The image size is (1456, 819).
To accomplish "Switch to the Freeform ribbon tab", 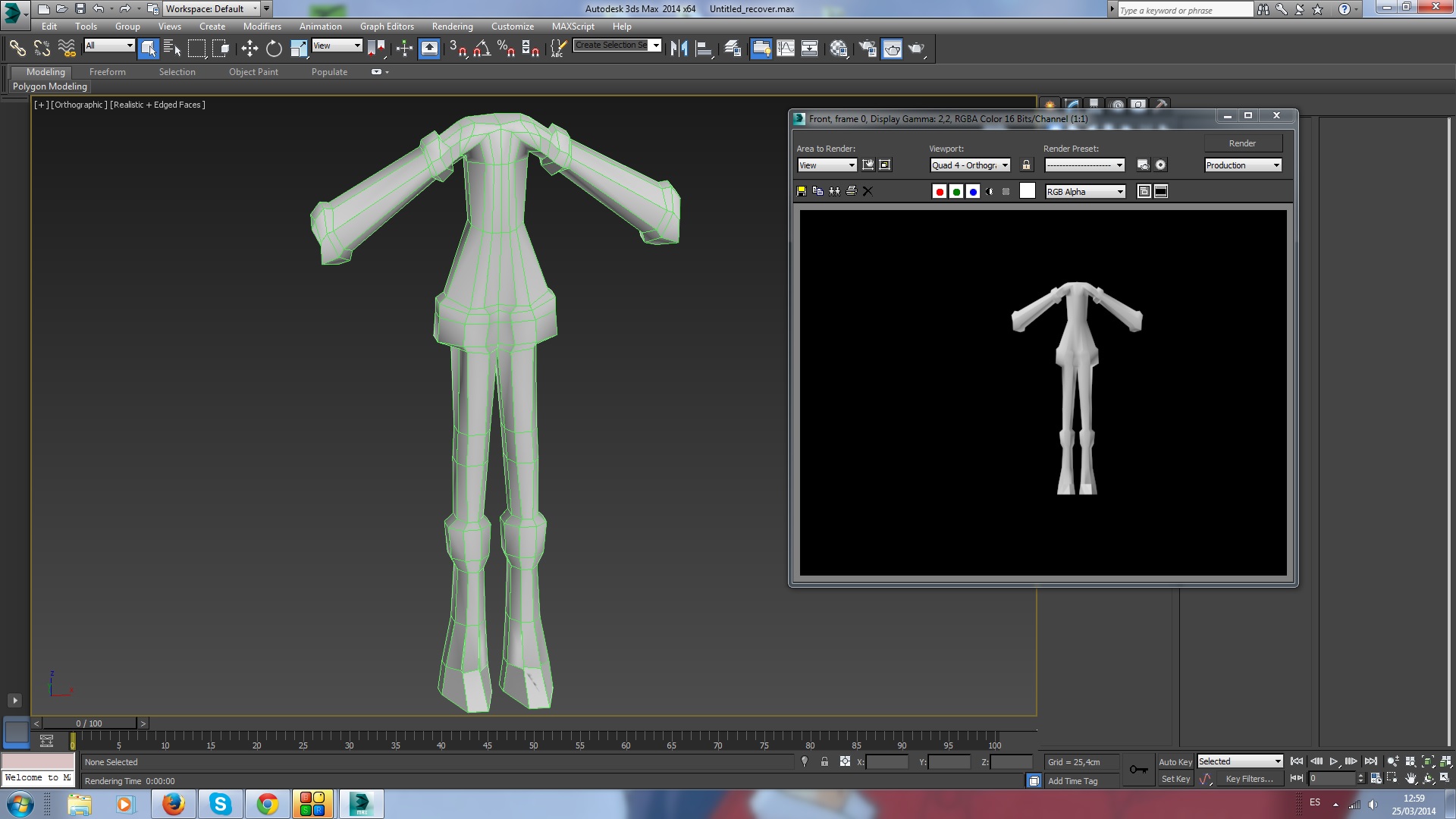I will tap(107, 72).
